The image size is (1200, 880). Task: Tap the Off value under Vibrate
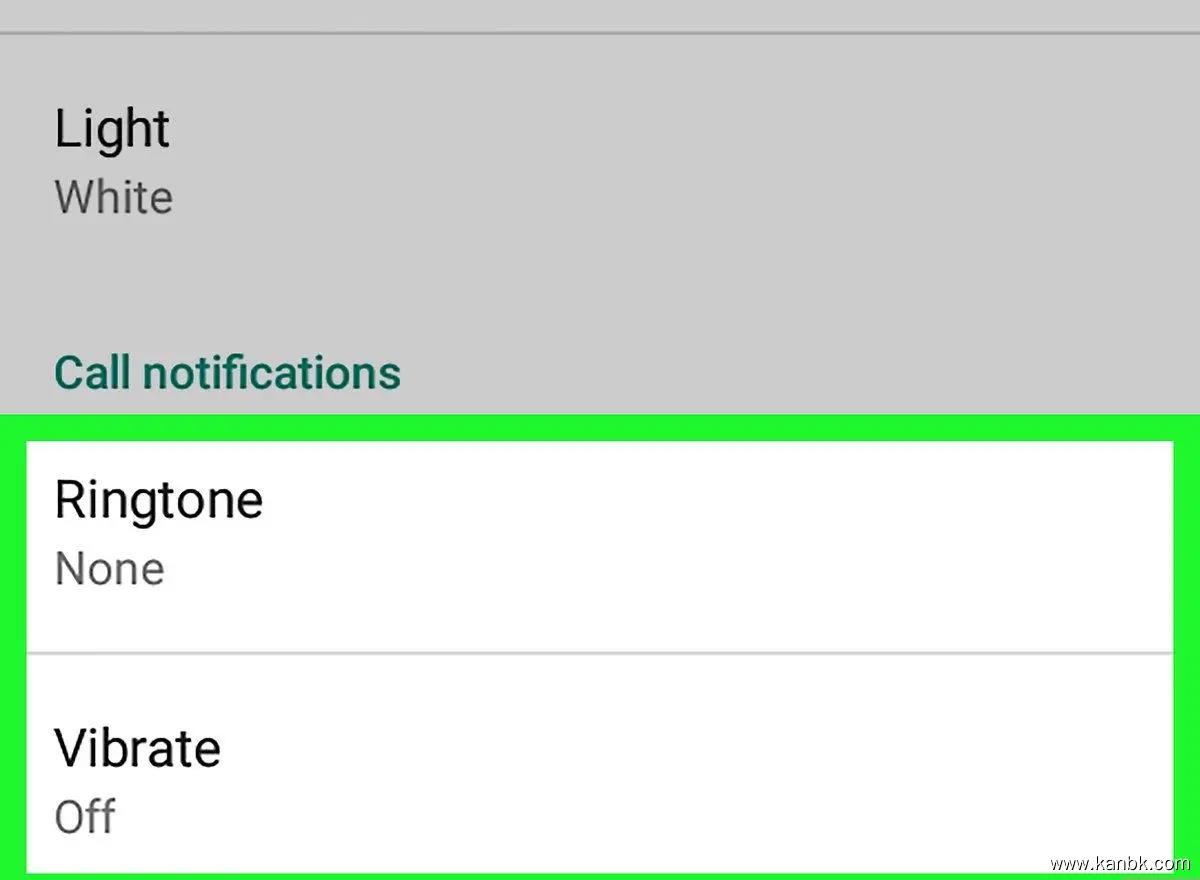coord(85,817)
